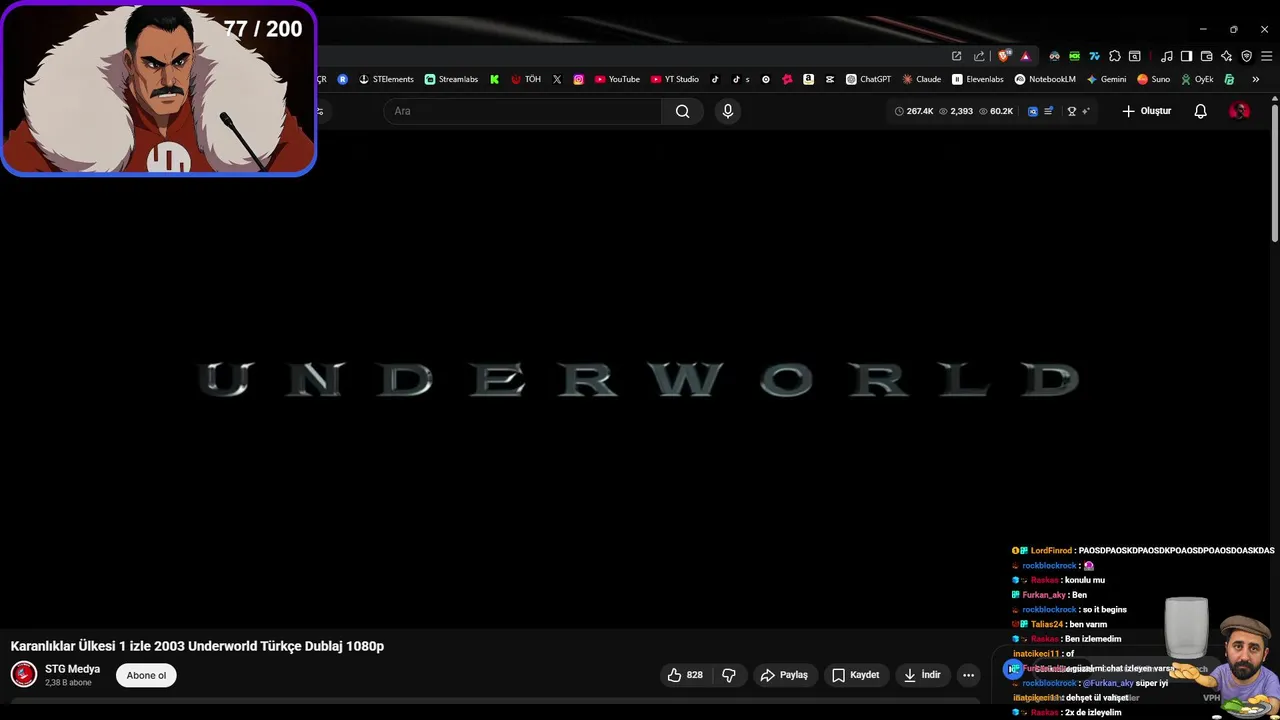
Task: Click the YouTube search magnifier button
Action: pyautogui.click(x=682, y=111)
